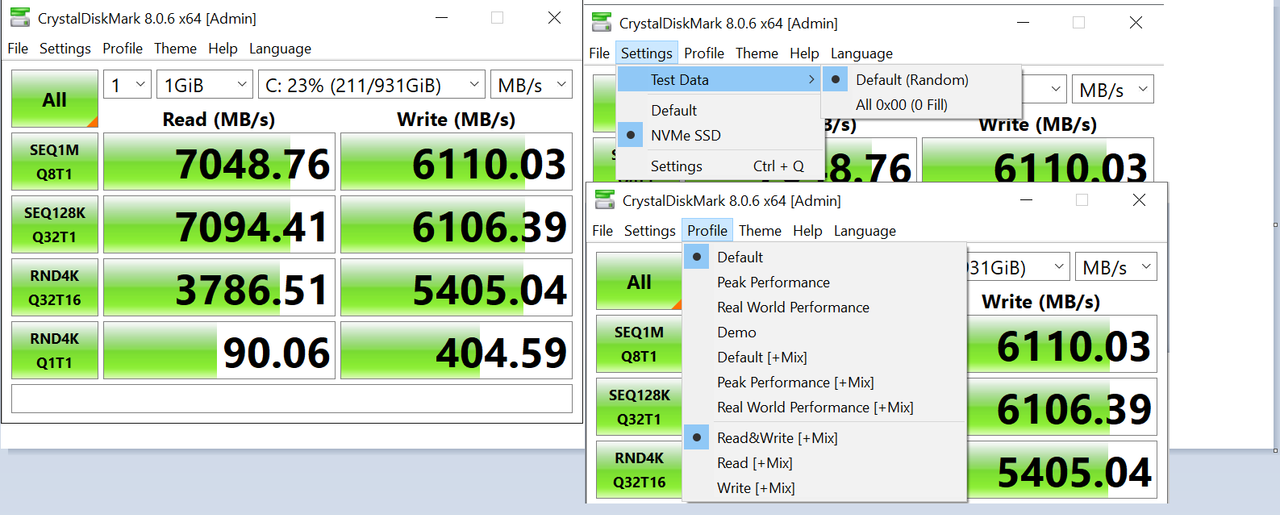Open Language menu in bottom-right window
Viewport: 1280px width, 515px height.
click(865, 230)
